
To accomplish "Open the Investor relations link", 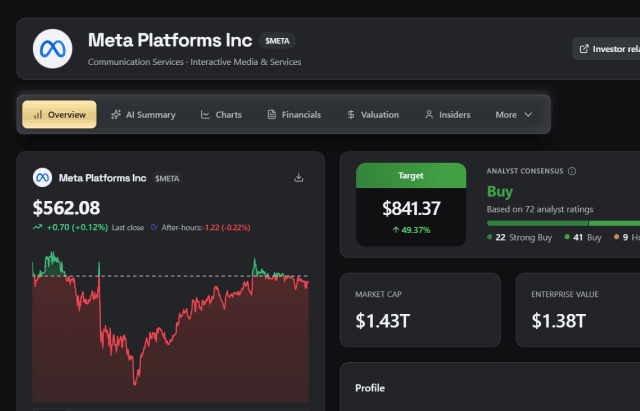I will [x=607, y=49].
